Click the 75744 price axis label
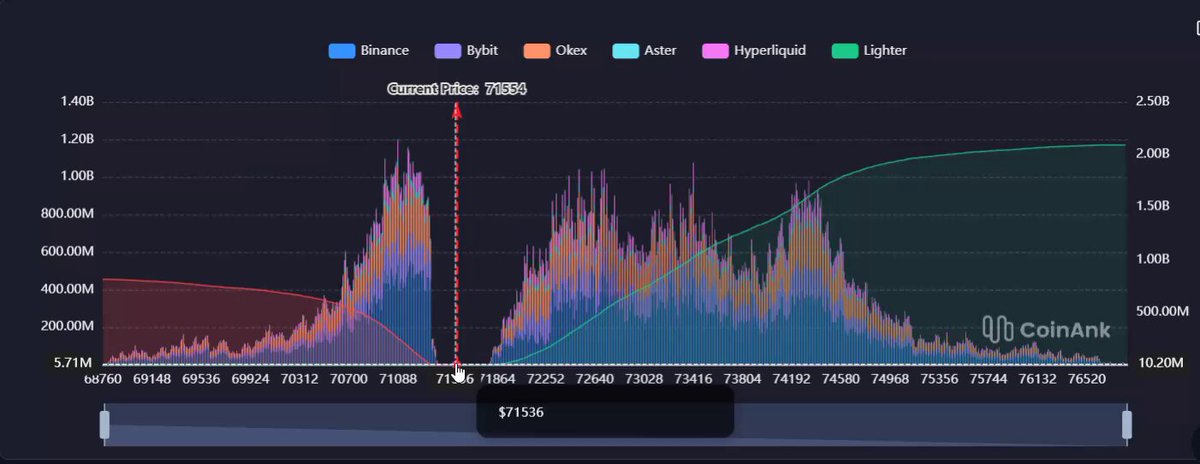This screenshot has height=464, width=1200. [987, 380]
